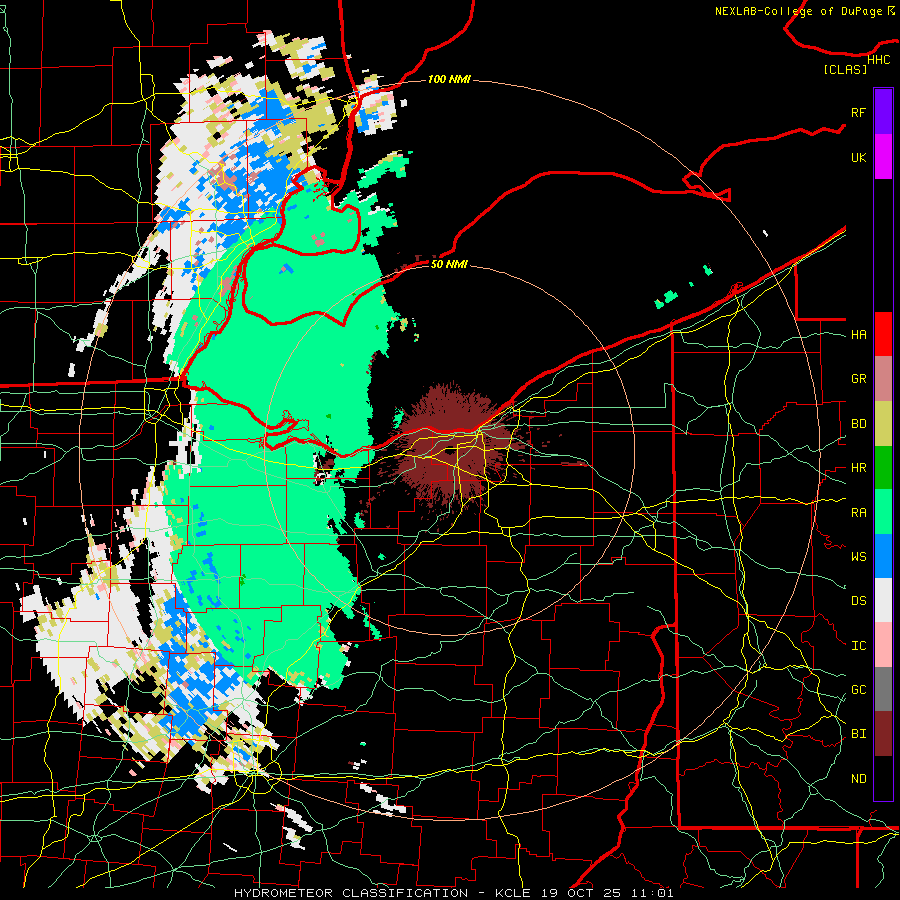Click the WS legend label
This screenshot has height=900, width=900.
(x=858, y=556)
